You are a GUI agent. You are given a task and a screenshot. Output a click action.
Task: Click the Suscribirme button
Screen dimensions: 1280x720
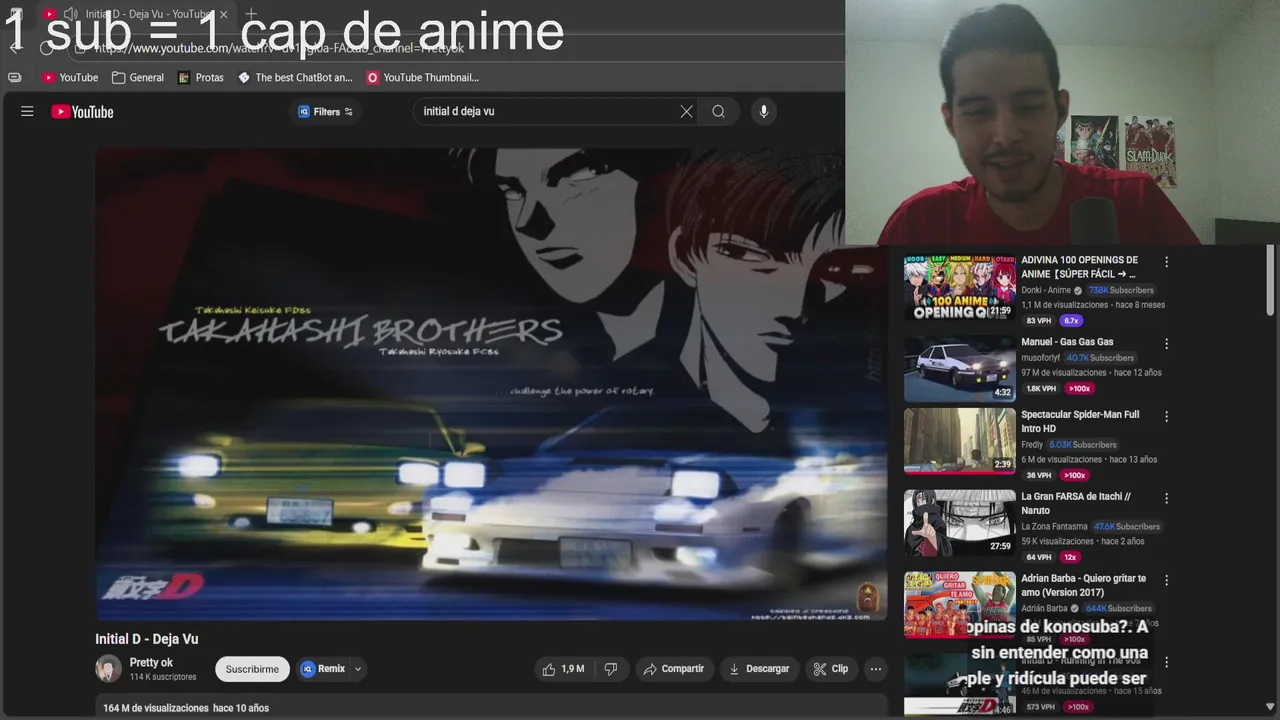(x=252, y=669)
